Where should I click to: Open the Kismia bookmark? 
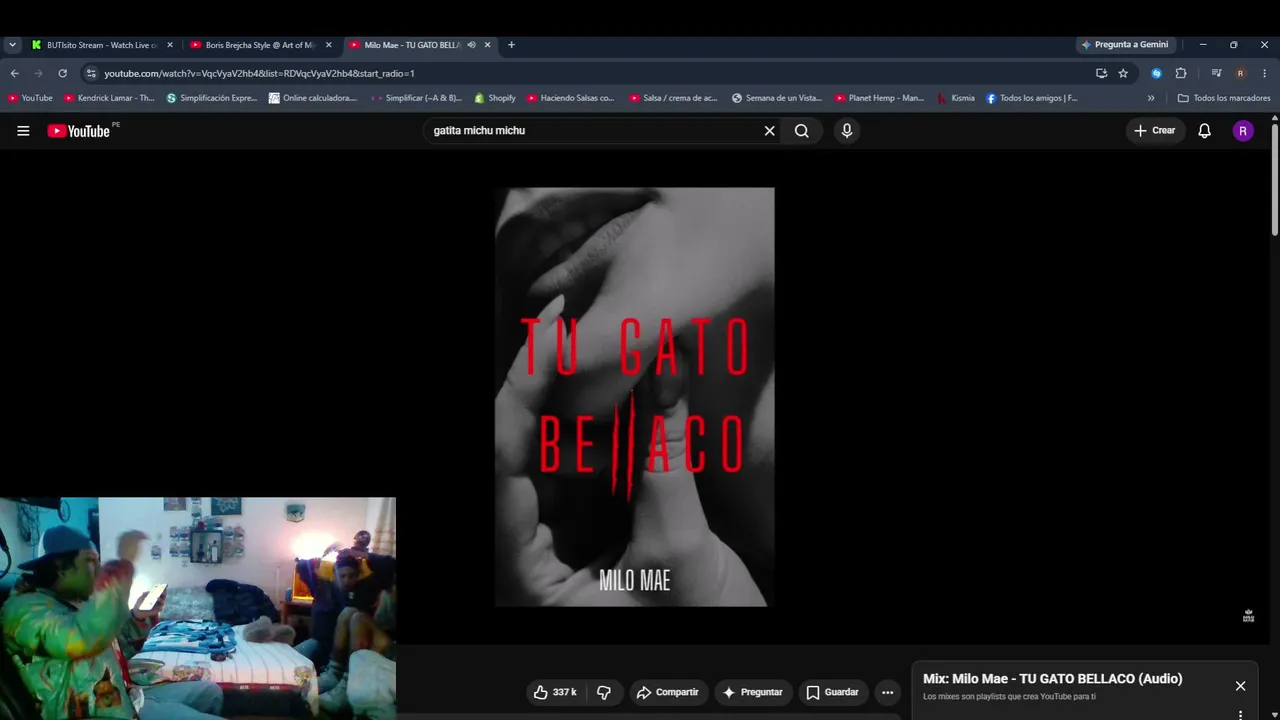pyautogui.click(x=955, y=98)
